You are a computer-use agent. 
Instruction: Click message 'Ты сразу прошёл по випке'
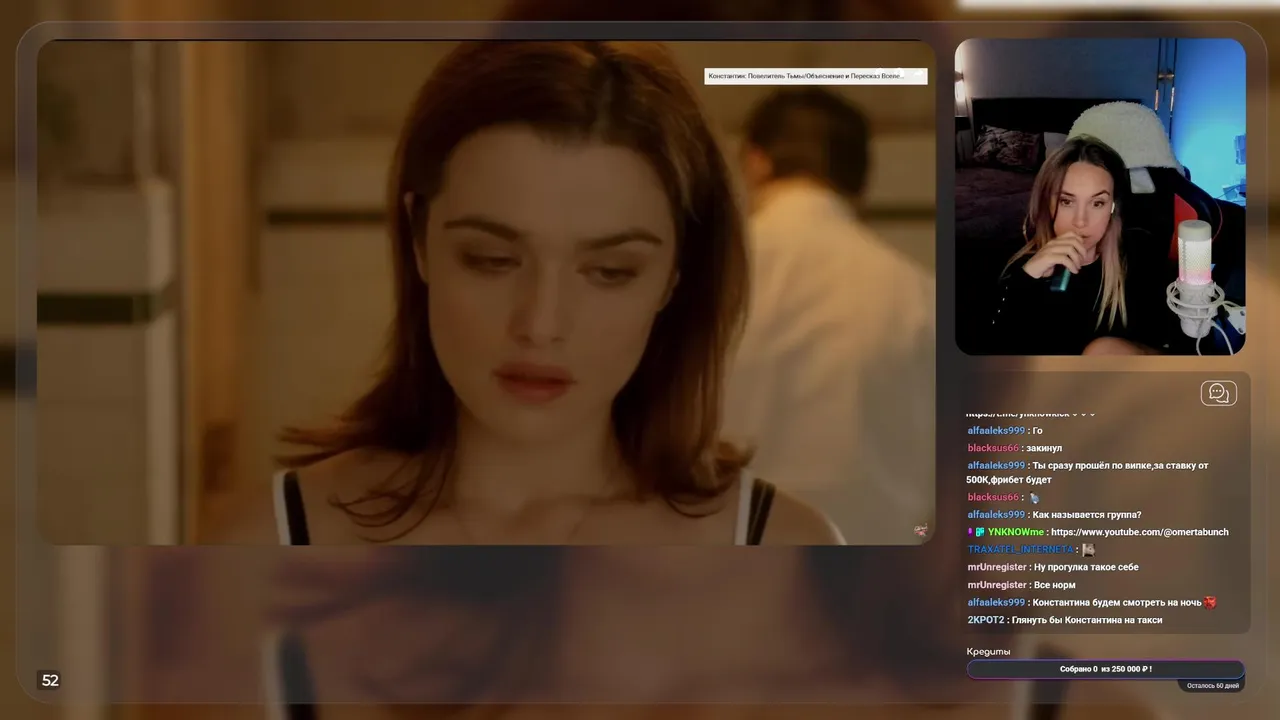(x=1088, y=472)
